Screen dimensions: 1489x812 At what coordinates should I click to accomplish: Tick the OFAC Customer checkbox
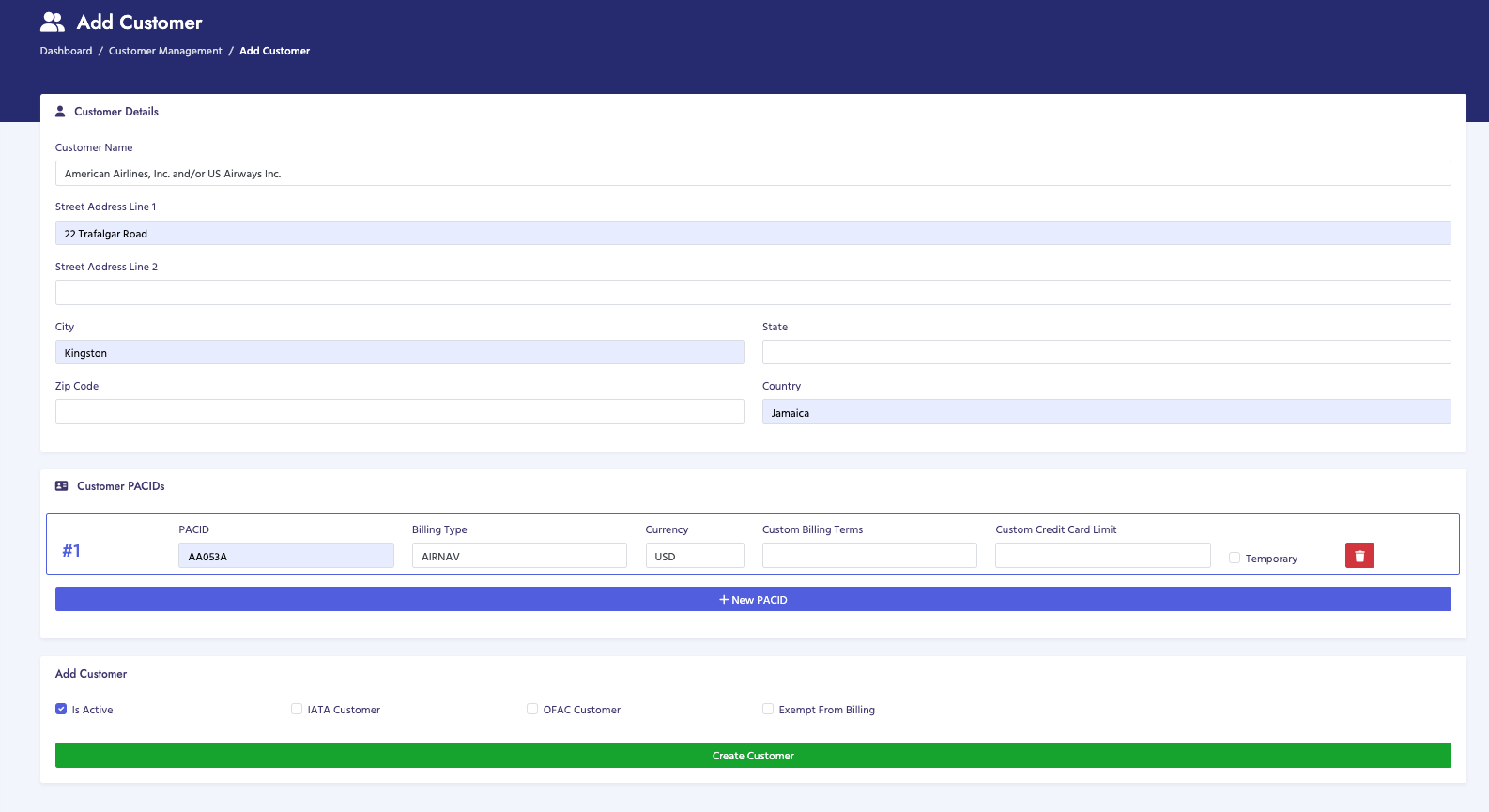pos(532,710)
